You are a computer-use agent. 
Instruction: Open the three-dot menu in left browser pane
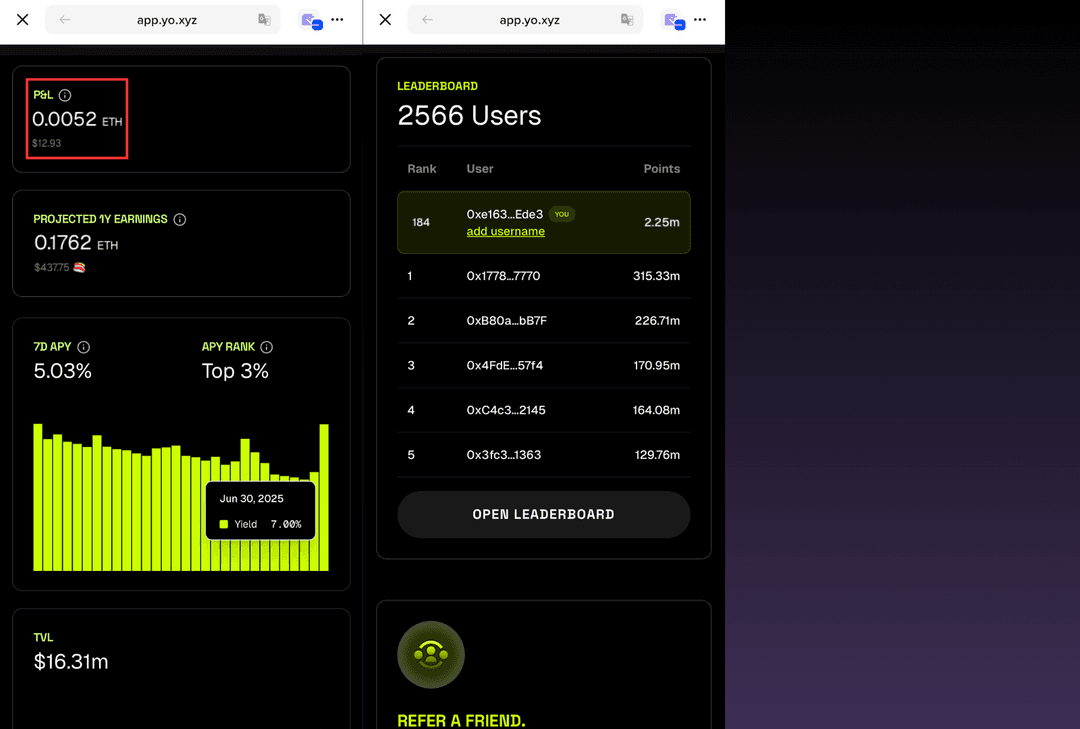coord(337,20)
